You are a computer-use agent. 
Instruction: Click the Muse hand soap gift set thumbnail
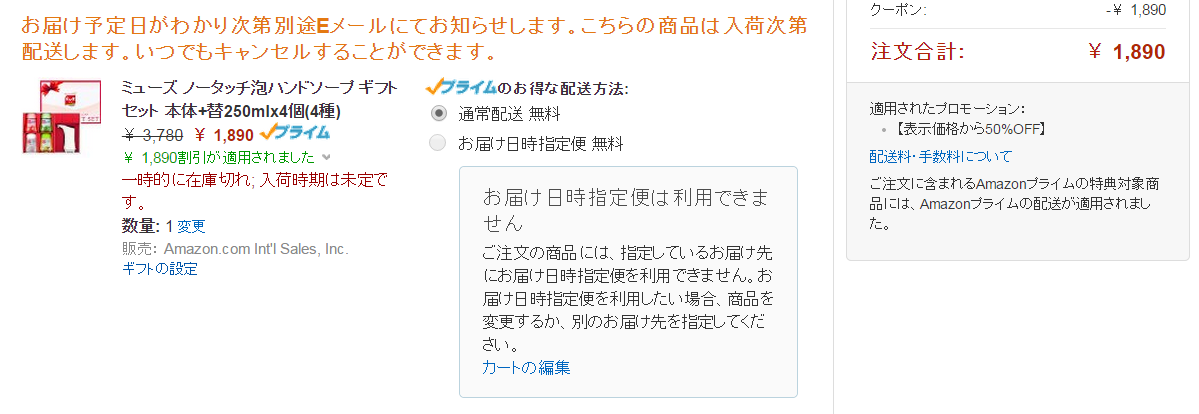tap(61, 116)
